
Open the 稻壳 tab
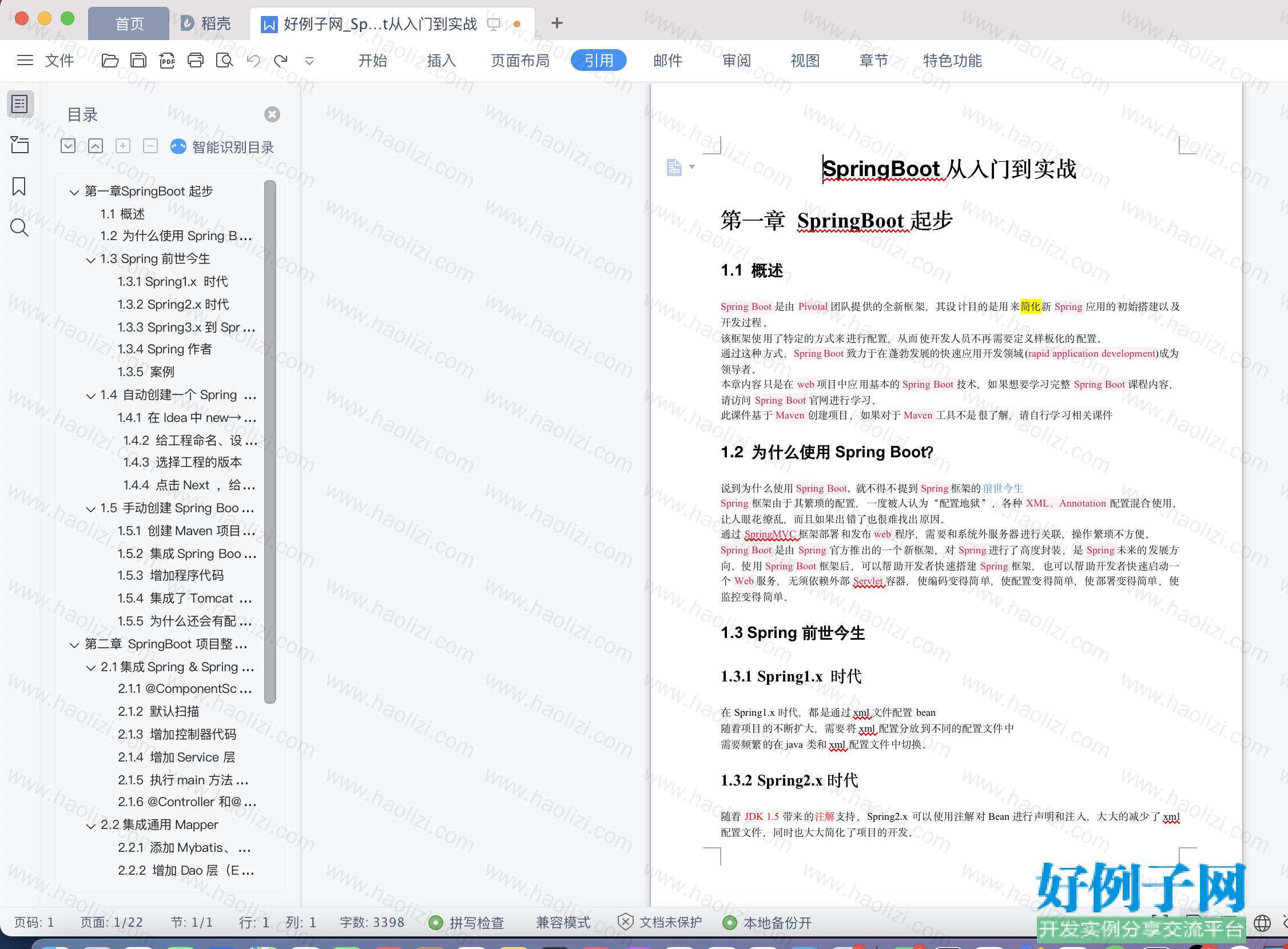tap(206, 23)
